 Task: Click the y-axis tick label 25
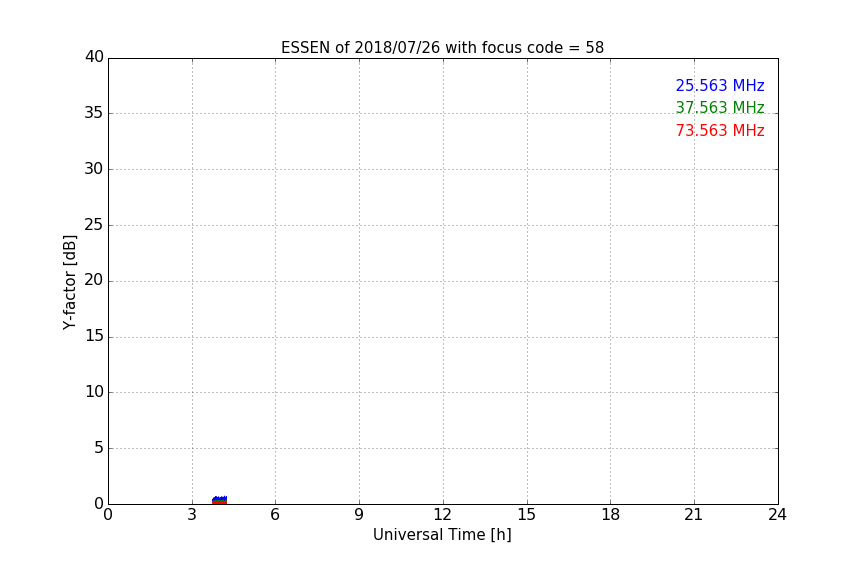coord(94,225)
